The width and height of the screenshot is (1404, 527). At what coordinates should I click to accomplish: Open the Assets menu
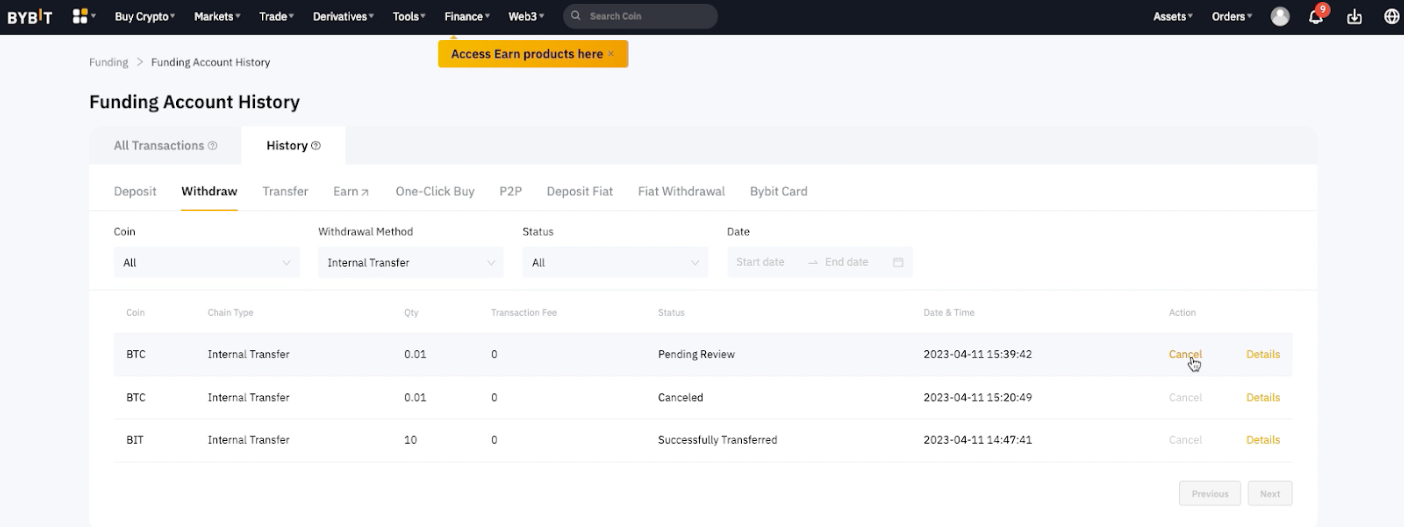(1172, 17)
